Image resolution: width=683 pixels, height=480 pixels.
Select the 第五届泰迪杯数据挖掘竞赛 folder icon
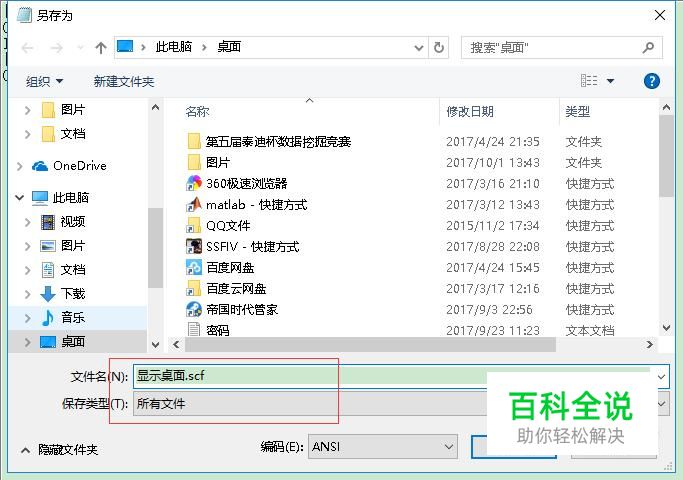point(194,141)
